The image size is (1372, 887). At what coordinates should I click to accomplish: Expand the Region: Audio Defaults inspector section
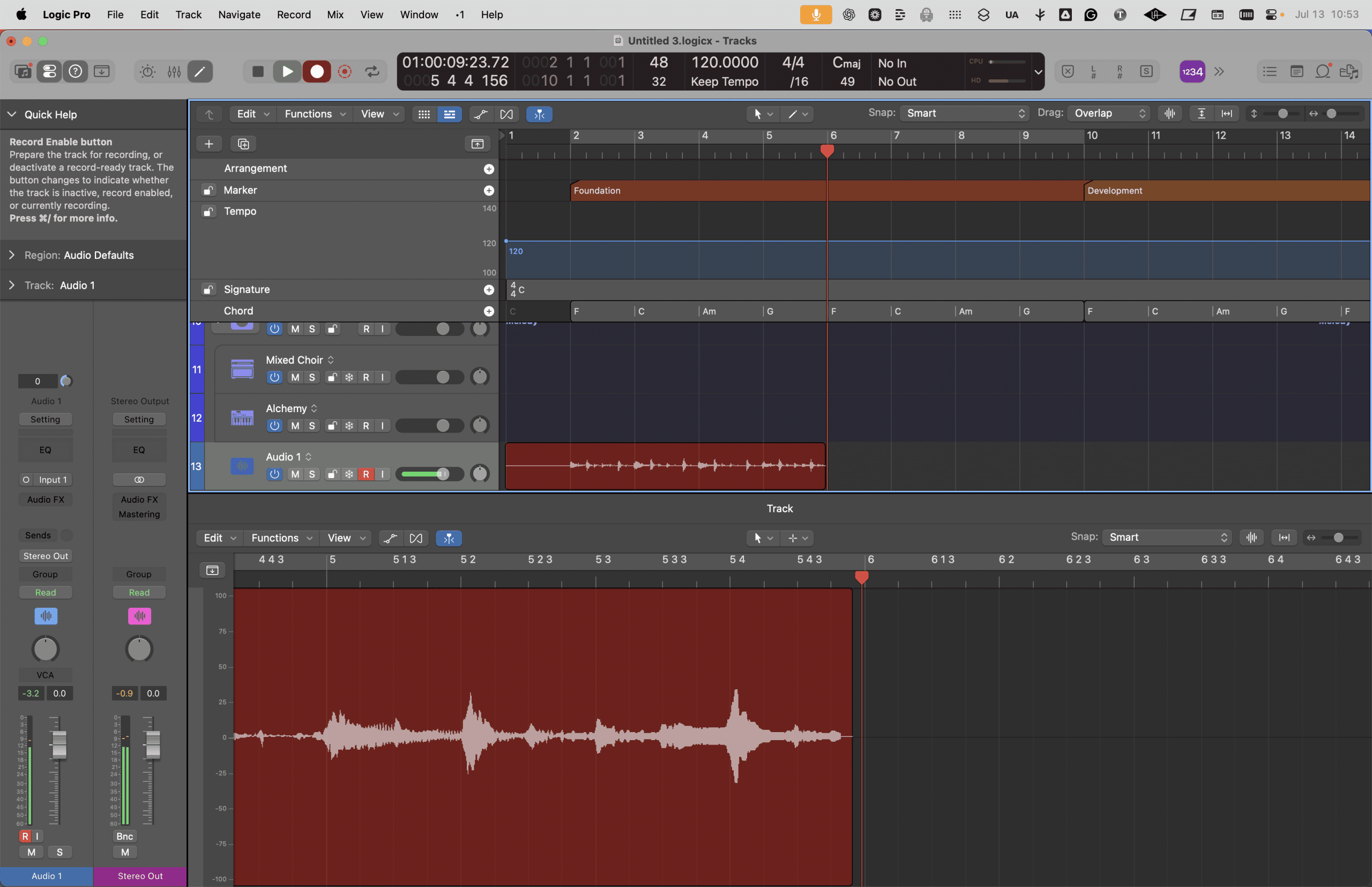point(11,255)
